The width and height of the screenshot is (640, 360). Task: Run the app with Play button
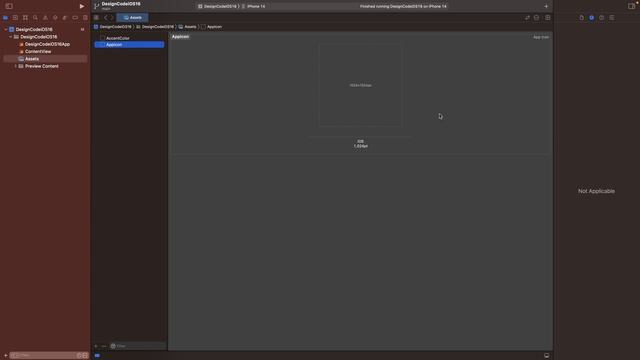click(82, 6)
